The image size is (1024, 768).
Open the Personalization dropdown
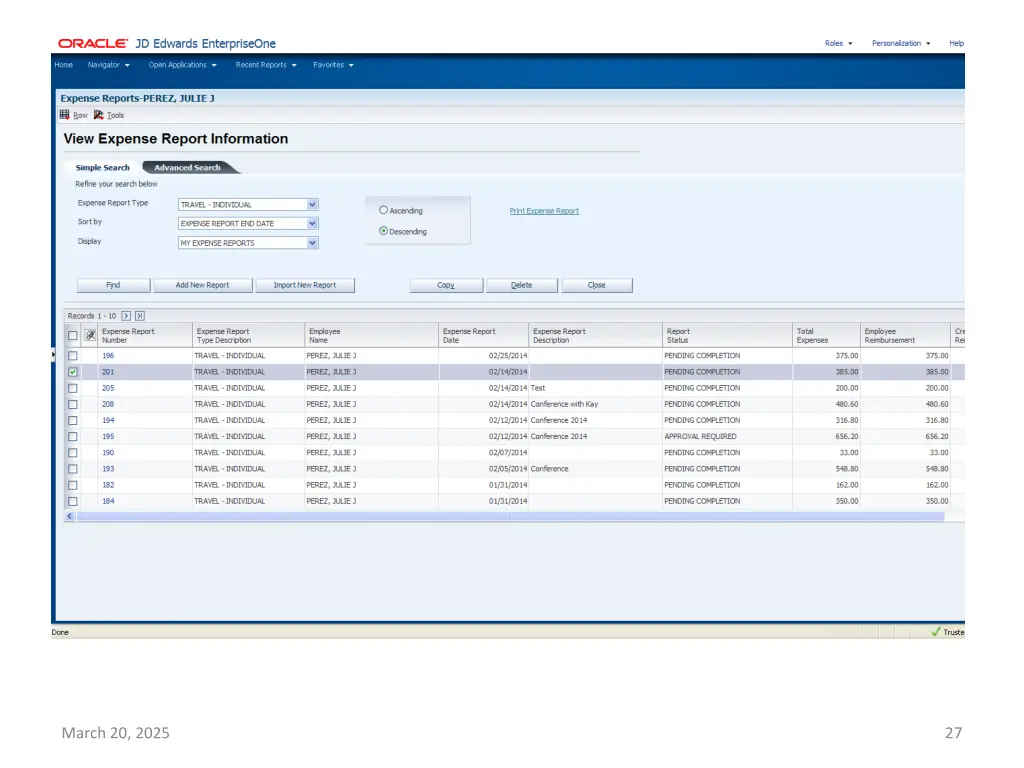(901, 44)
